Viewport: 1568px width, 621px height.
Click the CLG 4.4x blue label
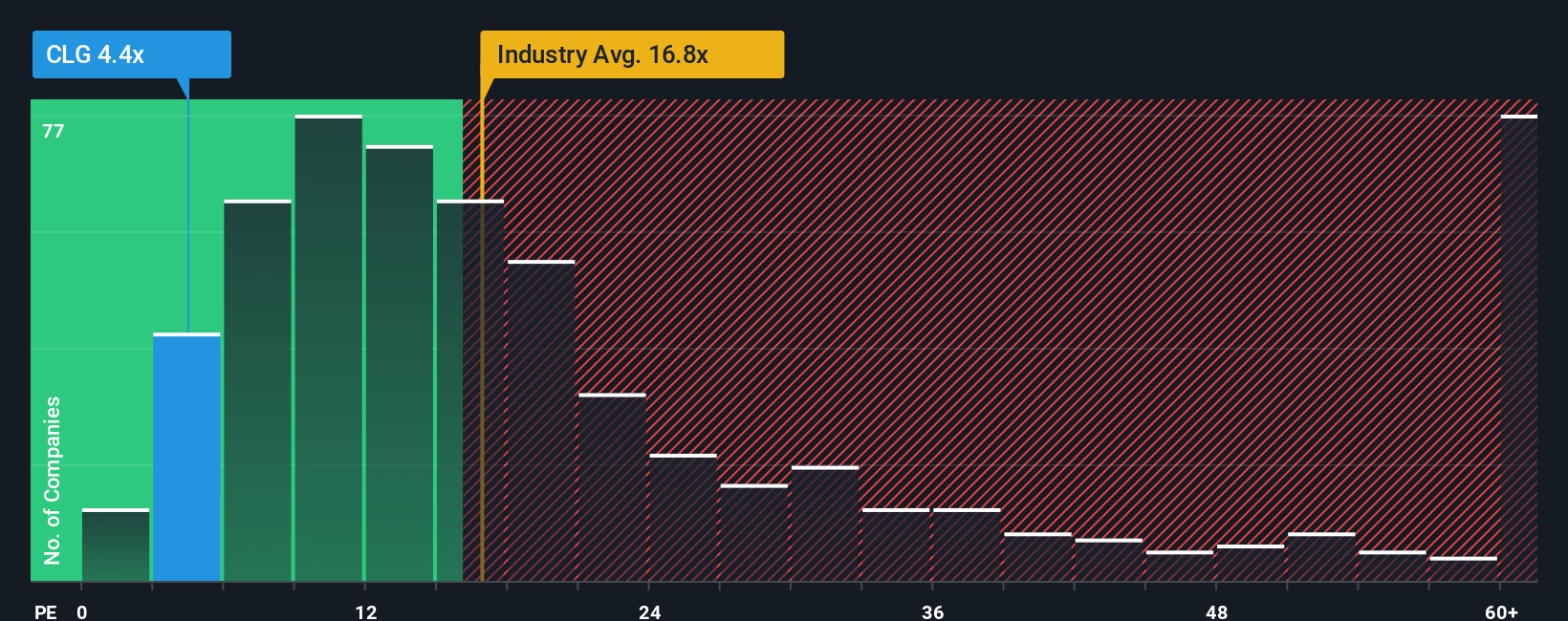(x=131, y=54)
